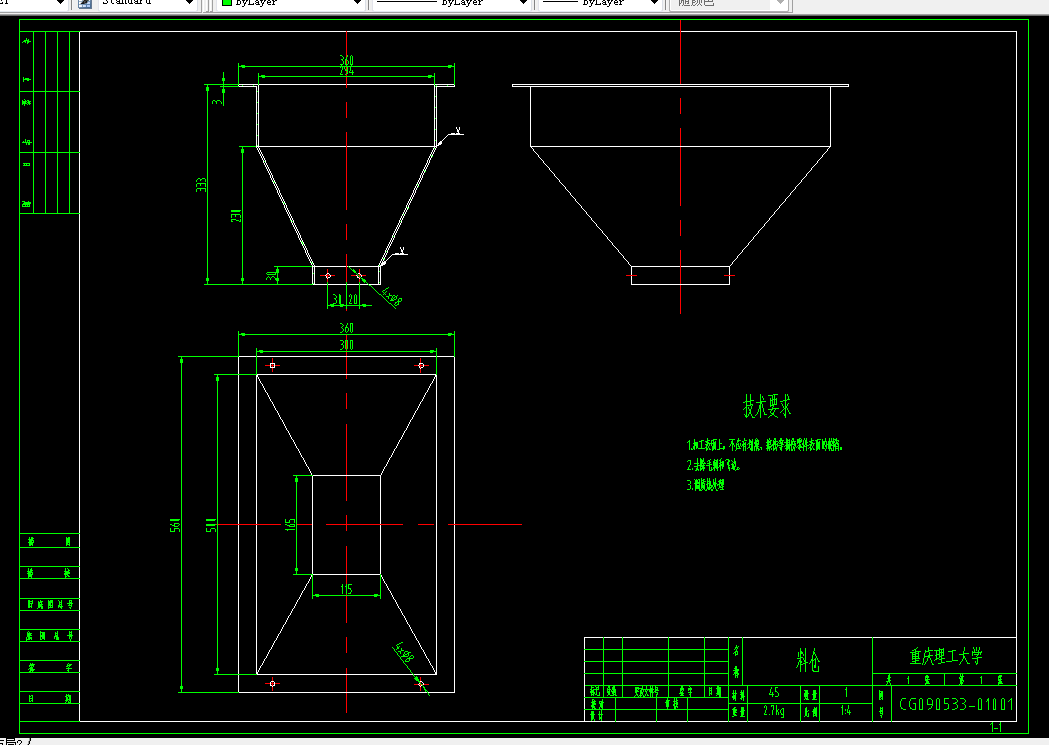This screenshot has height=745, width=1049.
Task: Select the 3 flange thickness dimension
Action: pyautogui.click(x=217, y=102)
